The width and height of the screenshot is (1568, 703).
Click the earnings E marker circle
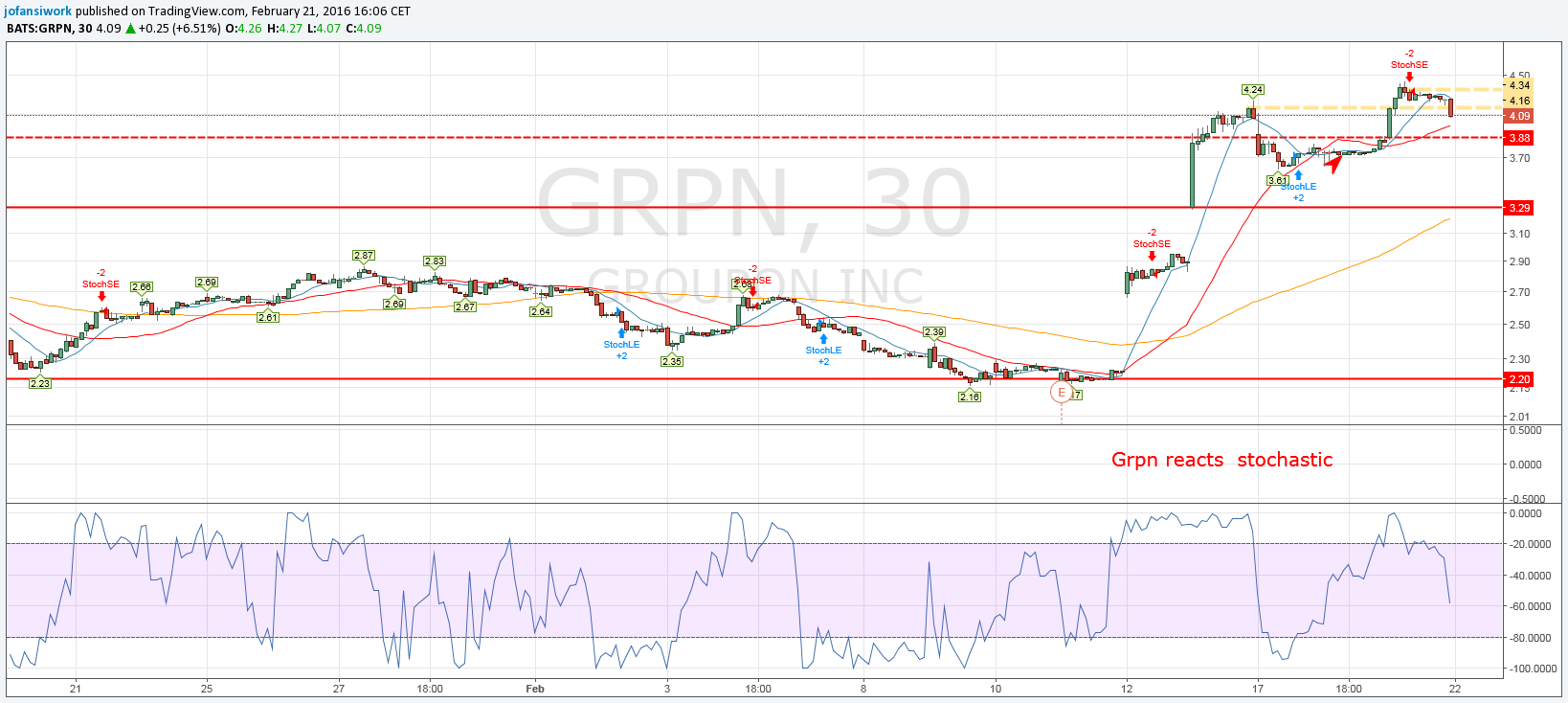(1062, 393)
